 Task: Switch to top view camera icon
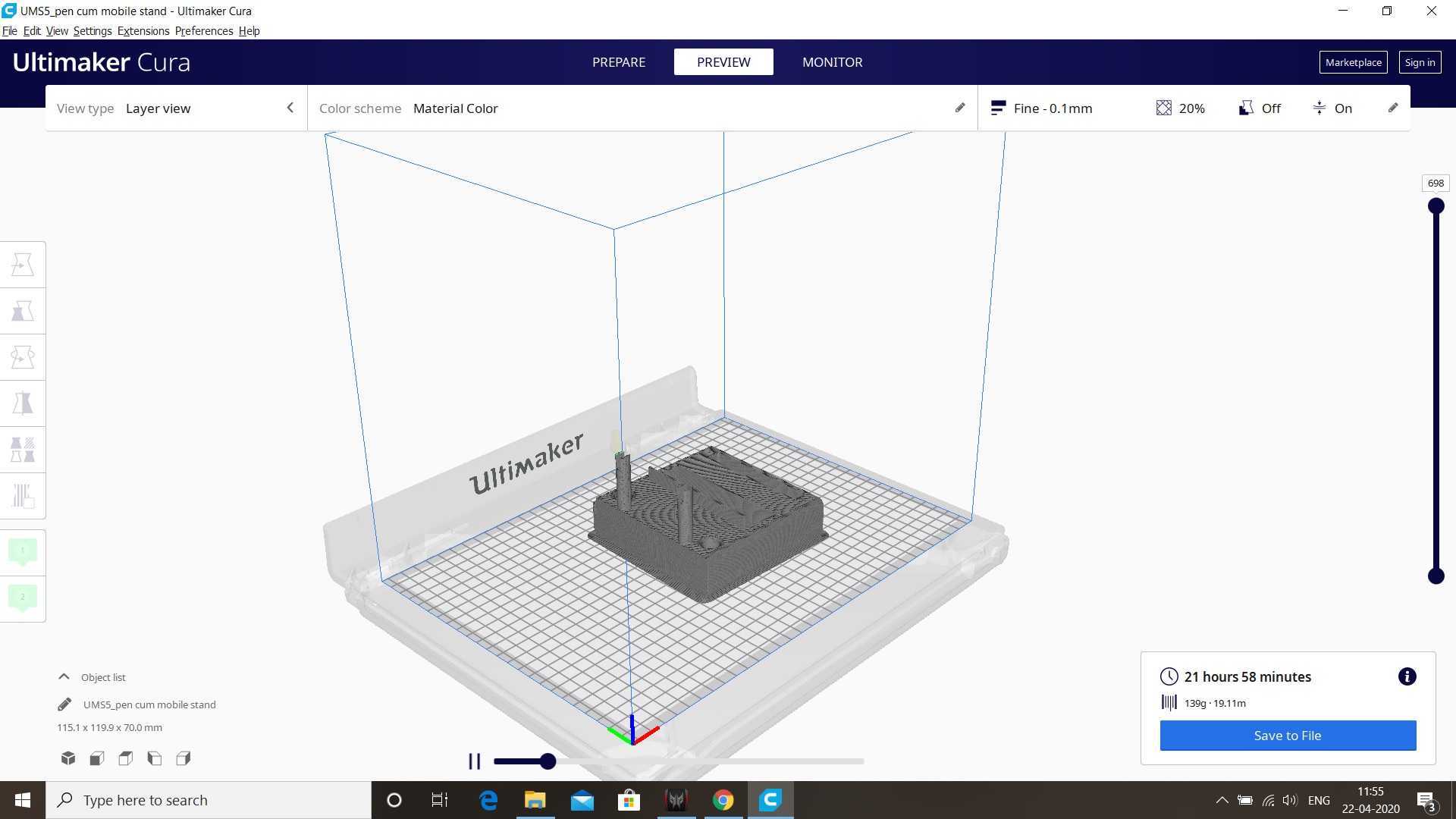[126, 758]
